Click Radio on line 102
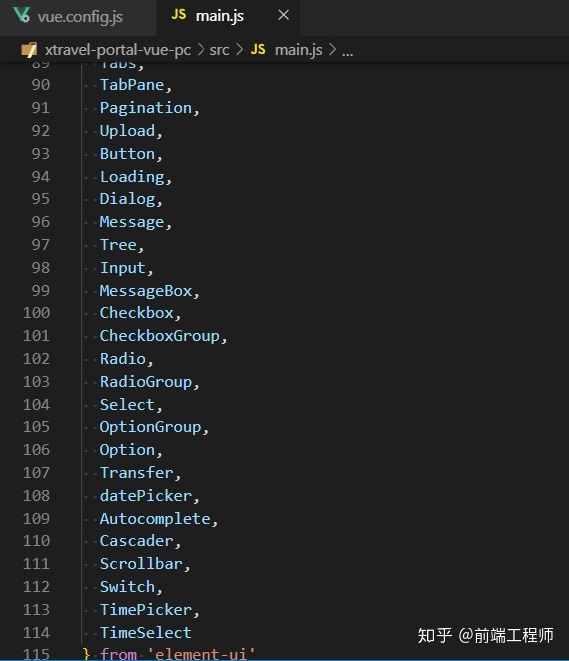The height and width of the screenshot is (661, 569). (x=122, y=359)
